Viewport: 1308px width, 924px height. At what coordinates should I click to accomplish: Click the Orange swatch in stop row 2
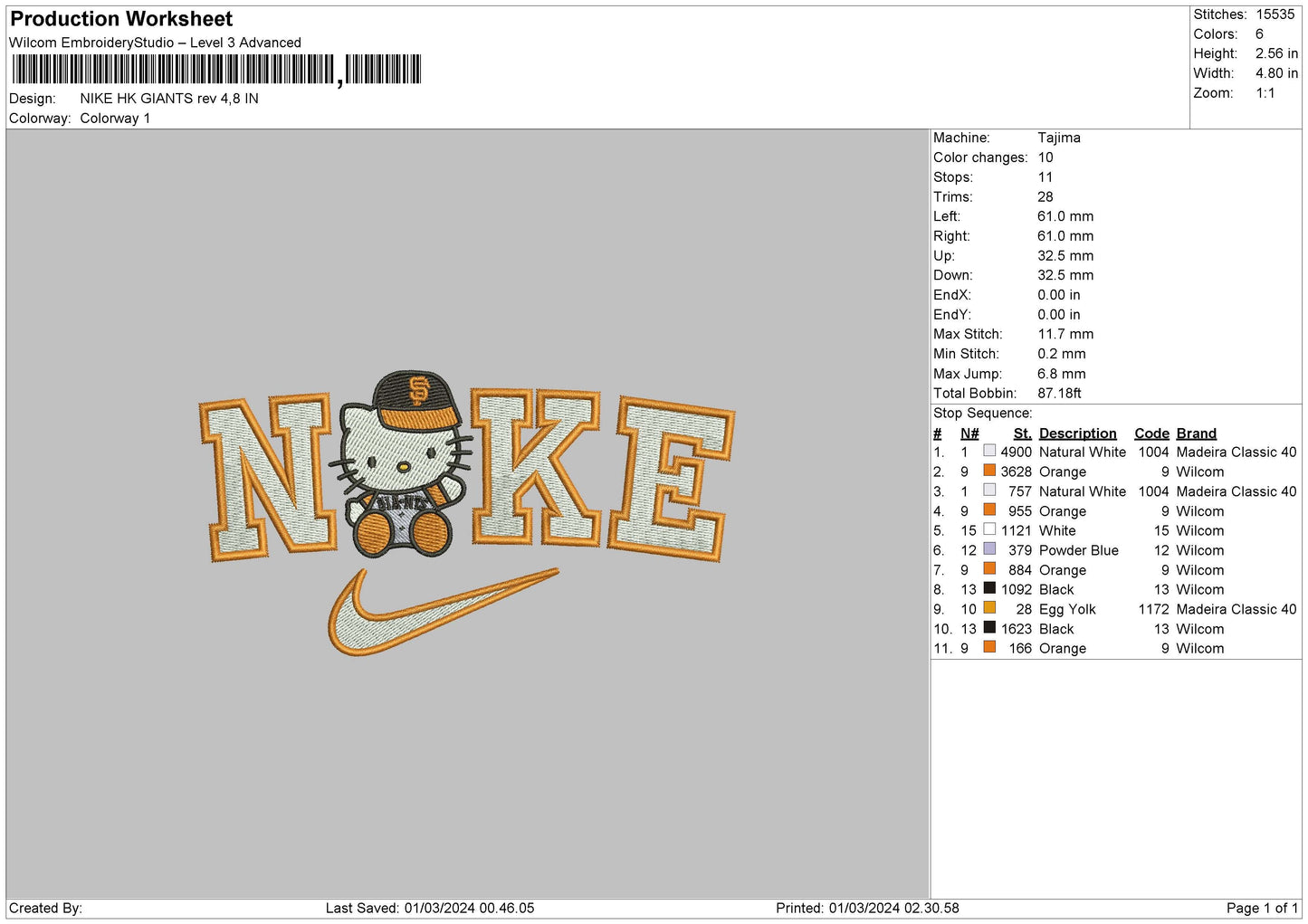989,471
